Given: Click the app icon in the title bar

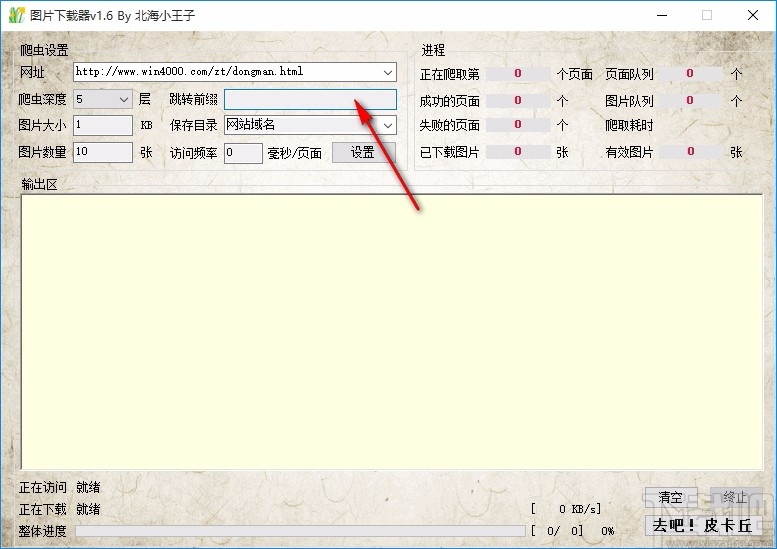Looking at the screenshot, I should click(x=16, y=15).
